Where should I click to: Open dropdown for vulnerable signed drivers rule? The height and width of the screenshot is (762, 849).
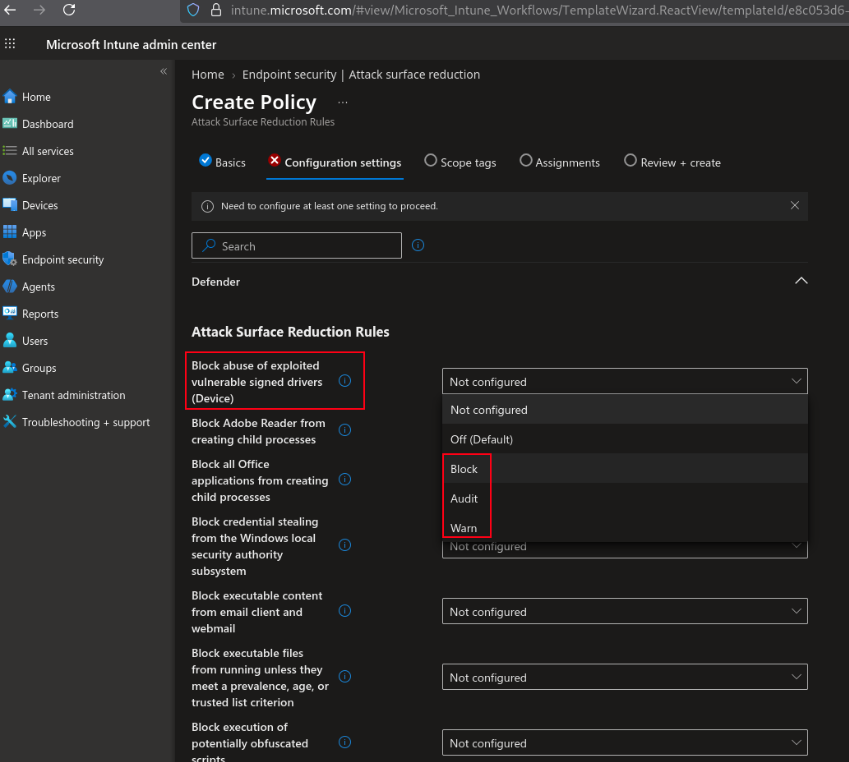coord(624,381)
